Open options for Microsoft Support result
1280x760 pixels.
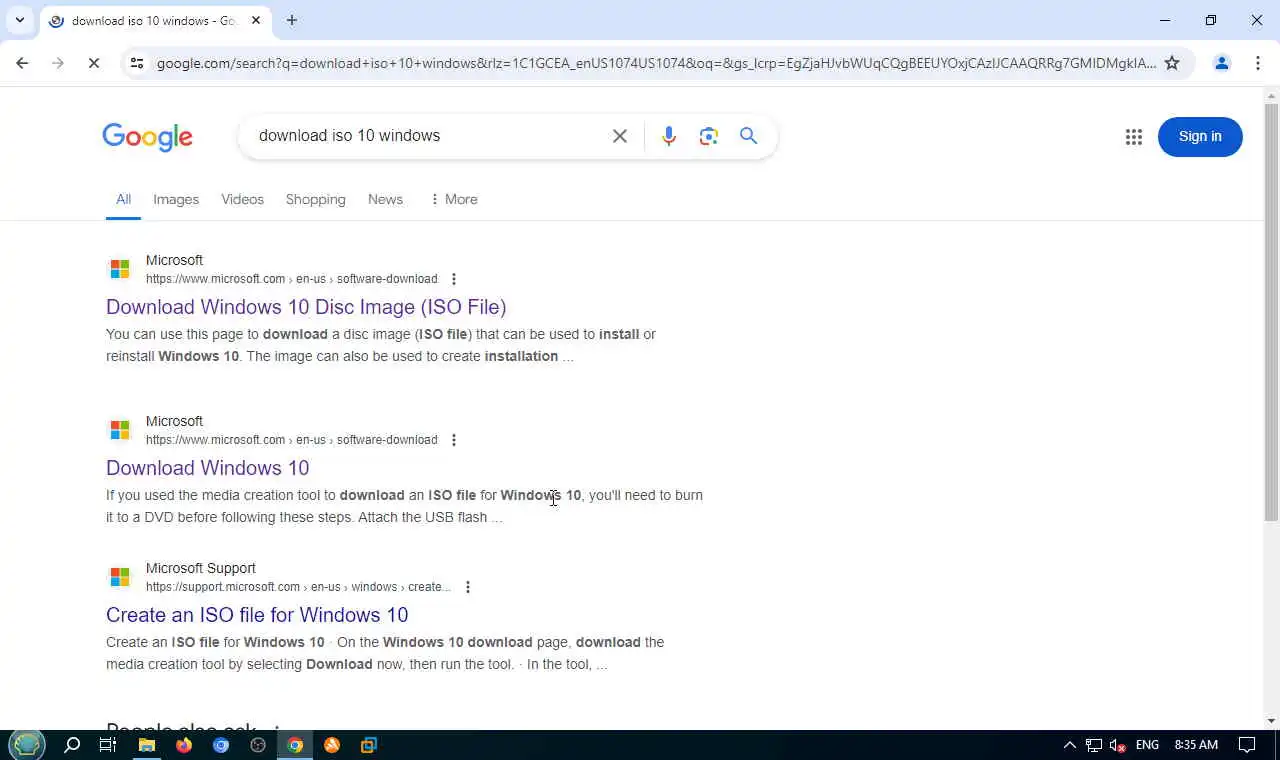[467, 587]
